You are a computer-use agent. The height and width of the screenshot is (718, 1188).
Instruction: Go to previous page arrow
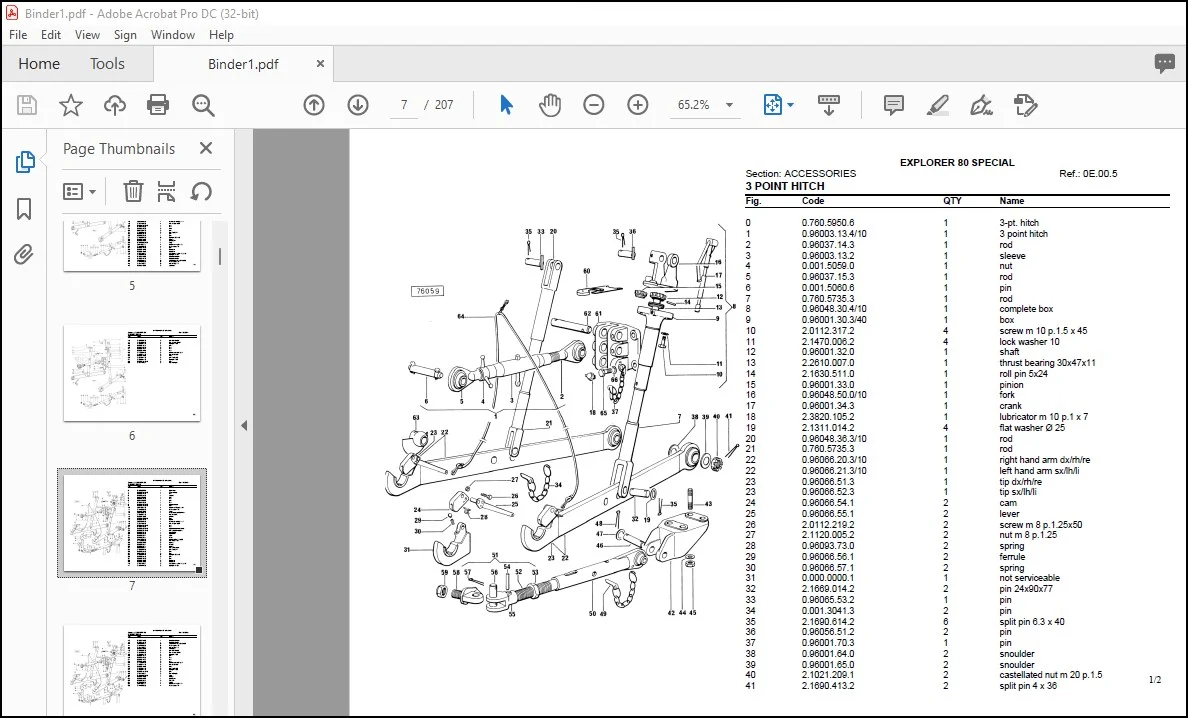[x=314, y=105]
